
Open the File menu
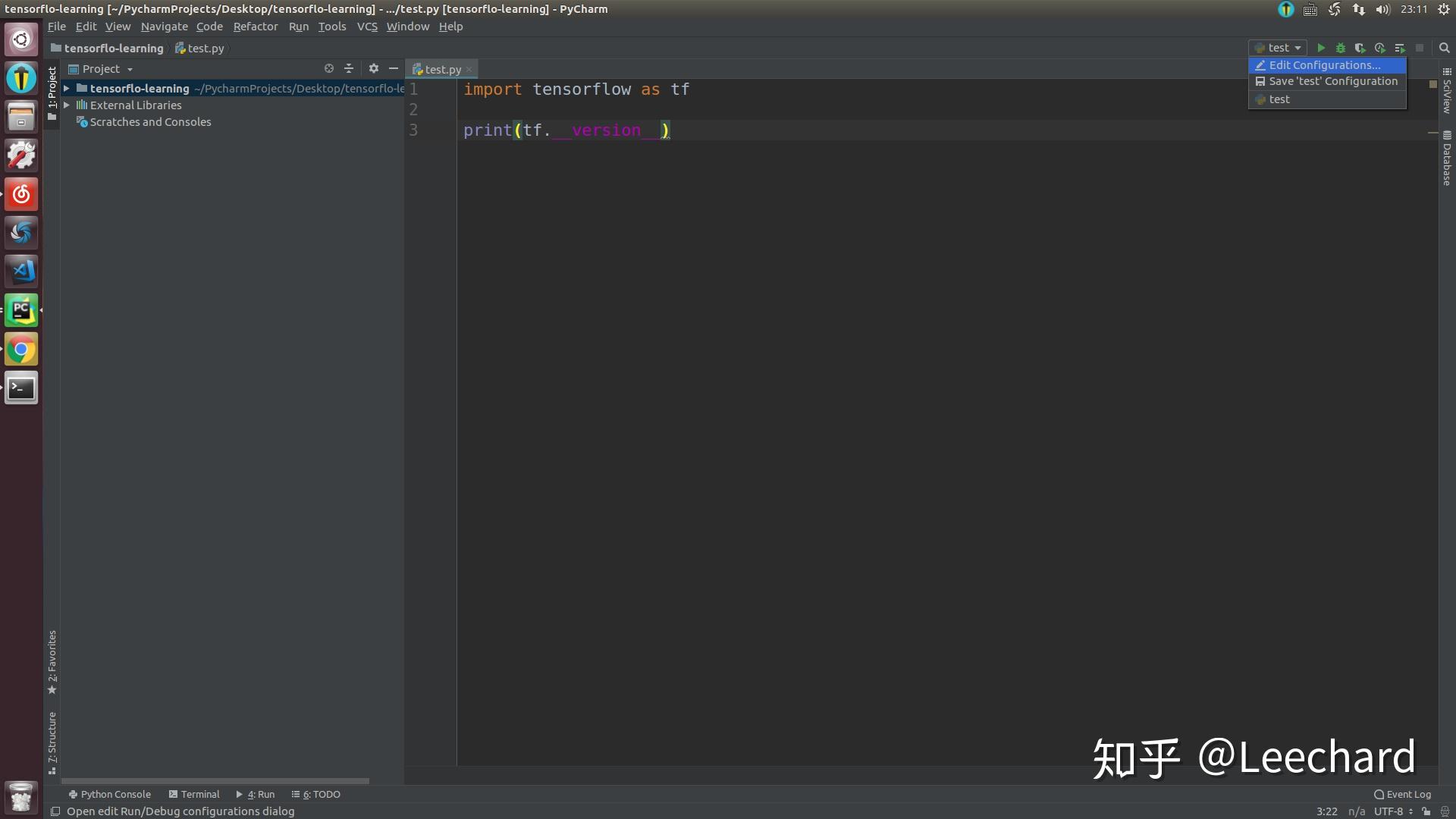tap(57, 27)
